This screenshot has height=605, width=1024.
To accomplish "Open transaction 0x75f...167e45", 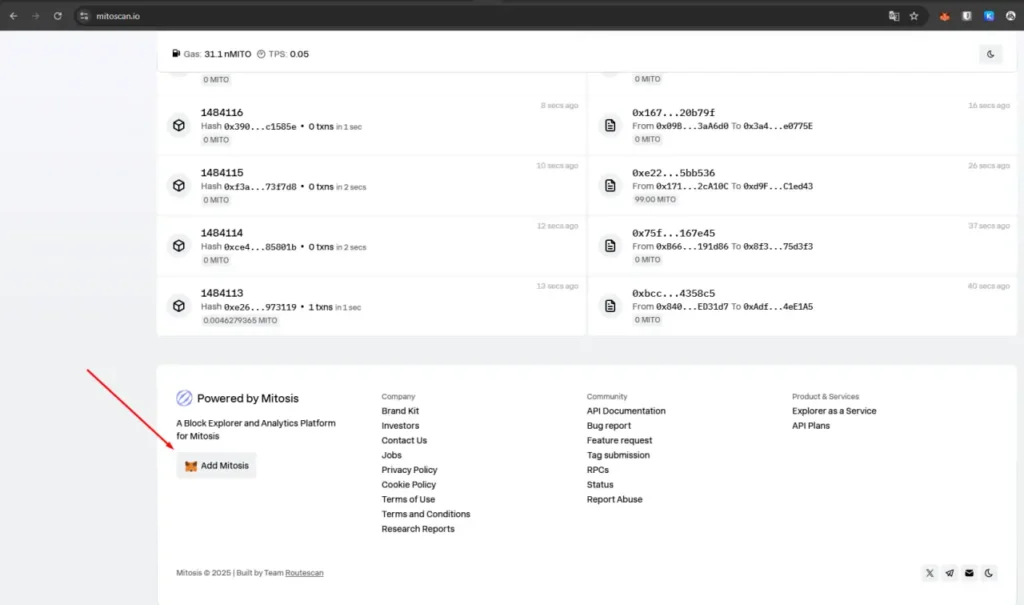I will [673, 233].
